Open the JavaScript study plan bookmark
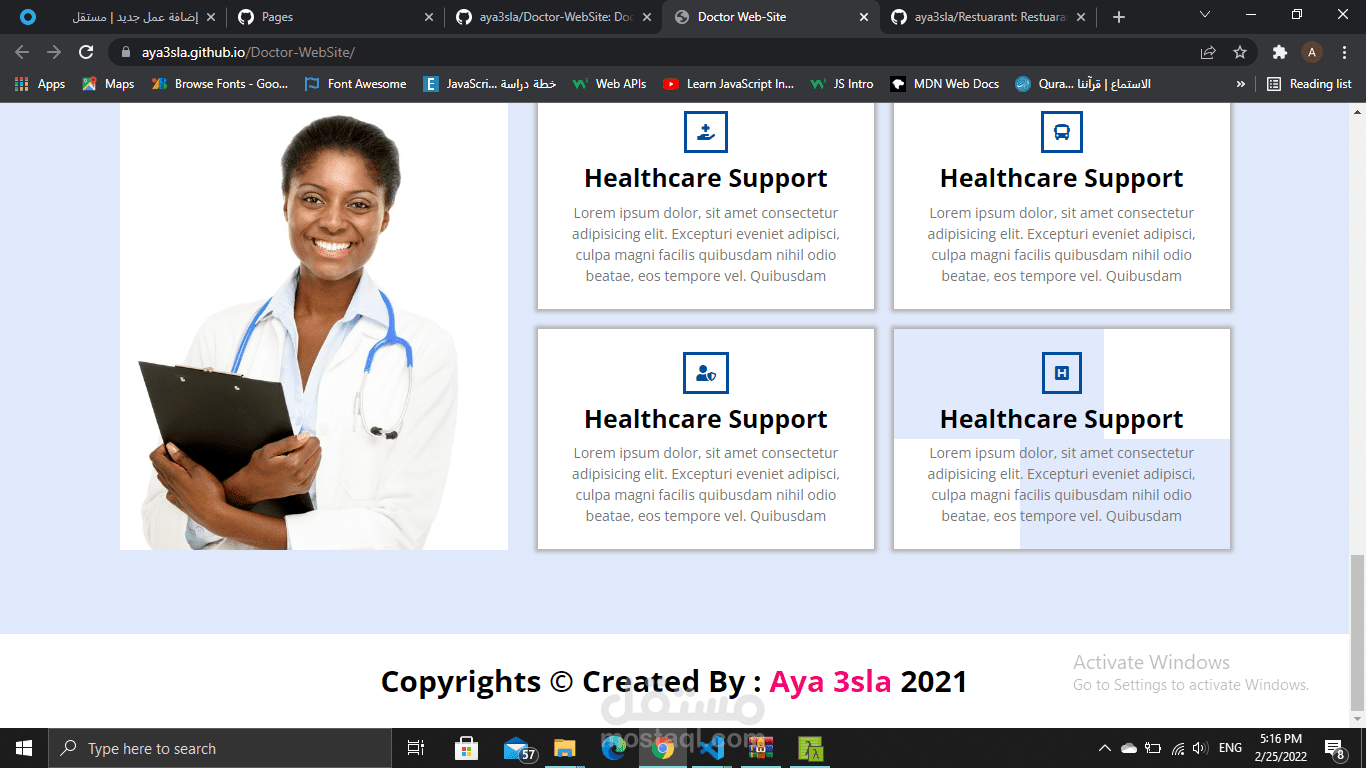Screen dimensions: 1366x768 coord(490,84)
